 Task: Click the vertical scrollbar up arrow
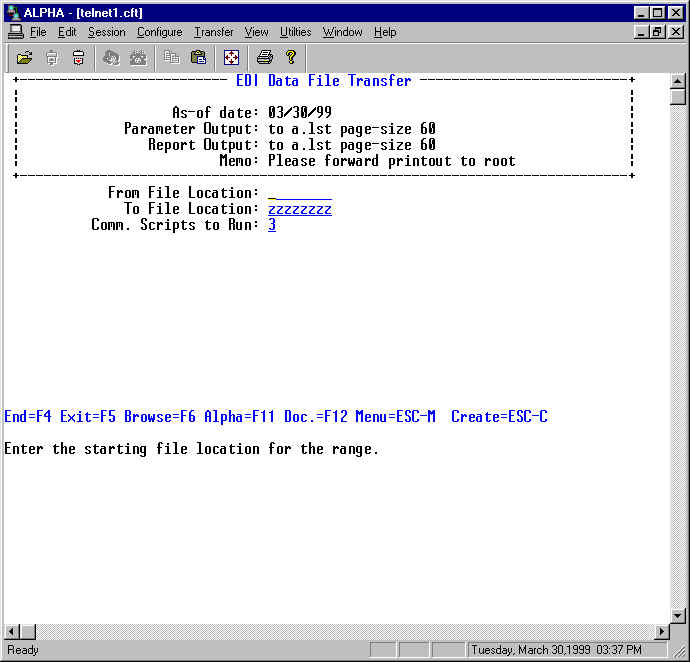point(678,82)
